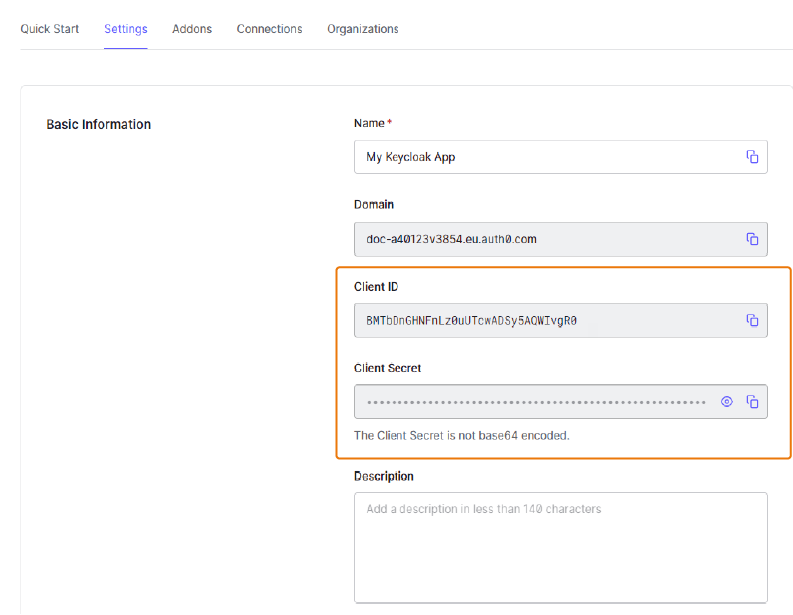Open the Organizations tab
The height and width of the screenshot is (615, 793).
coord(363,29)
